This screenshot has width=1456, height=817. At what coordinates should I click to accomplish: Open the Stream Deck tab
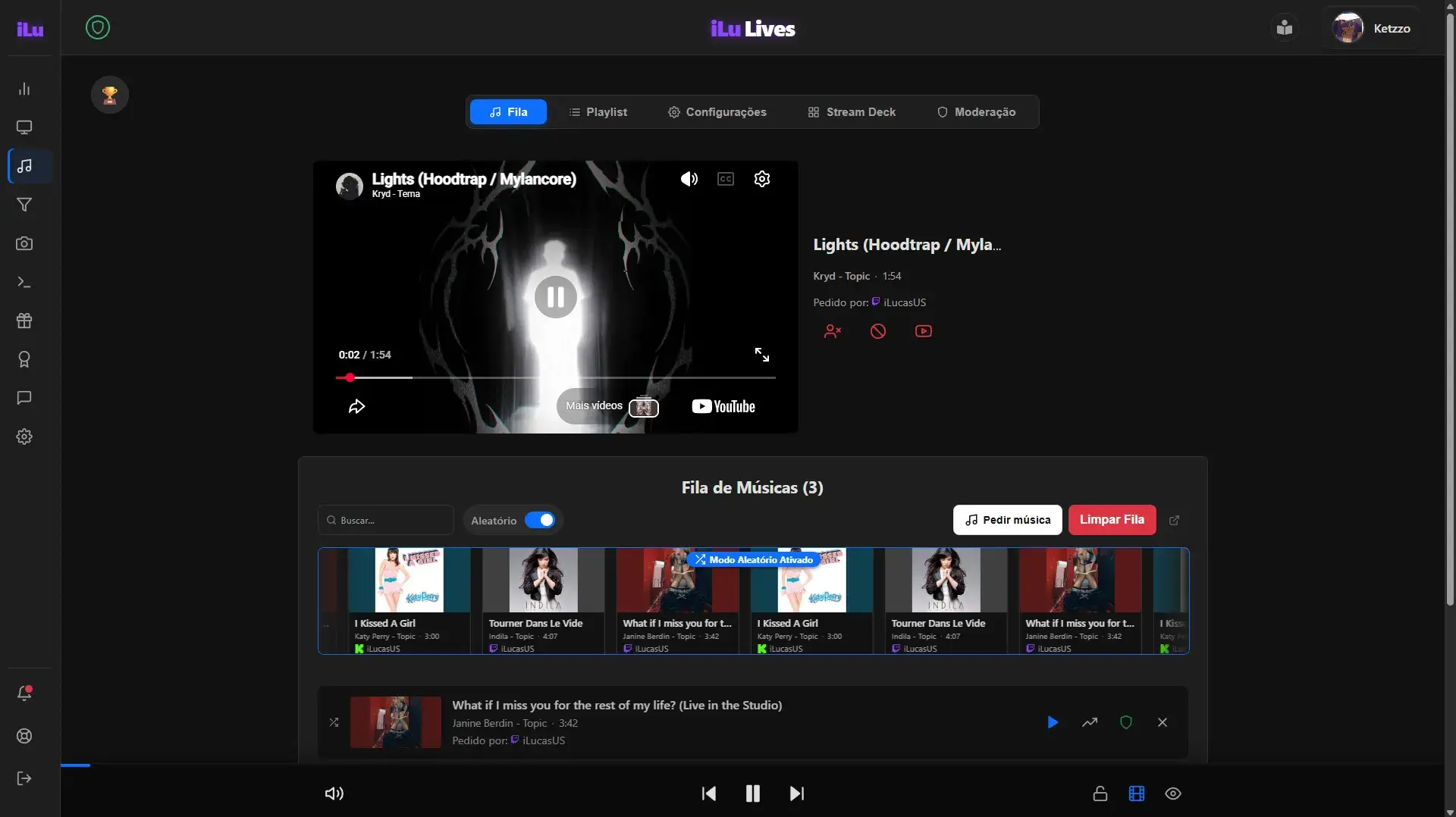852,112
